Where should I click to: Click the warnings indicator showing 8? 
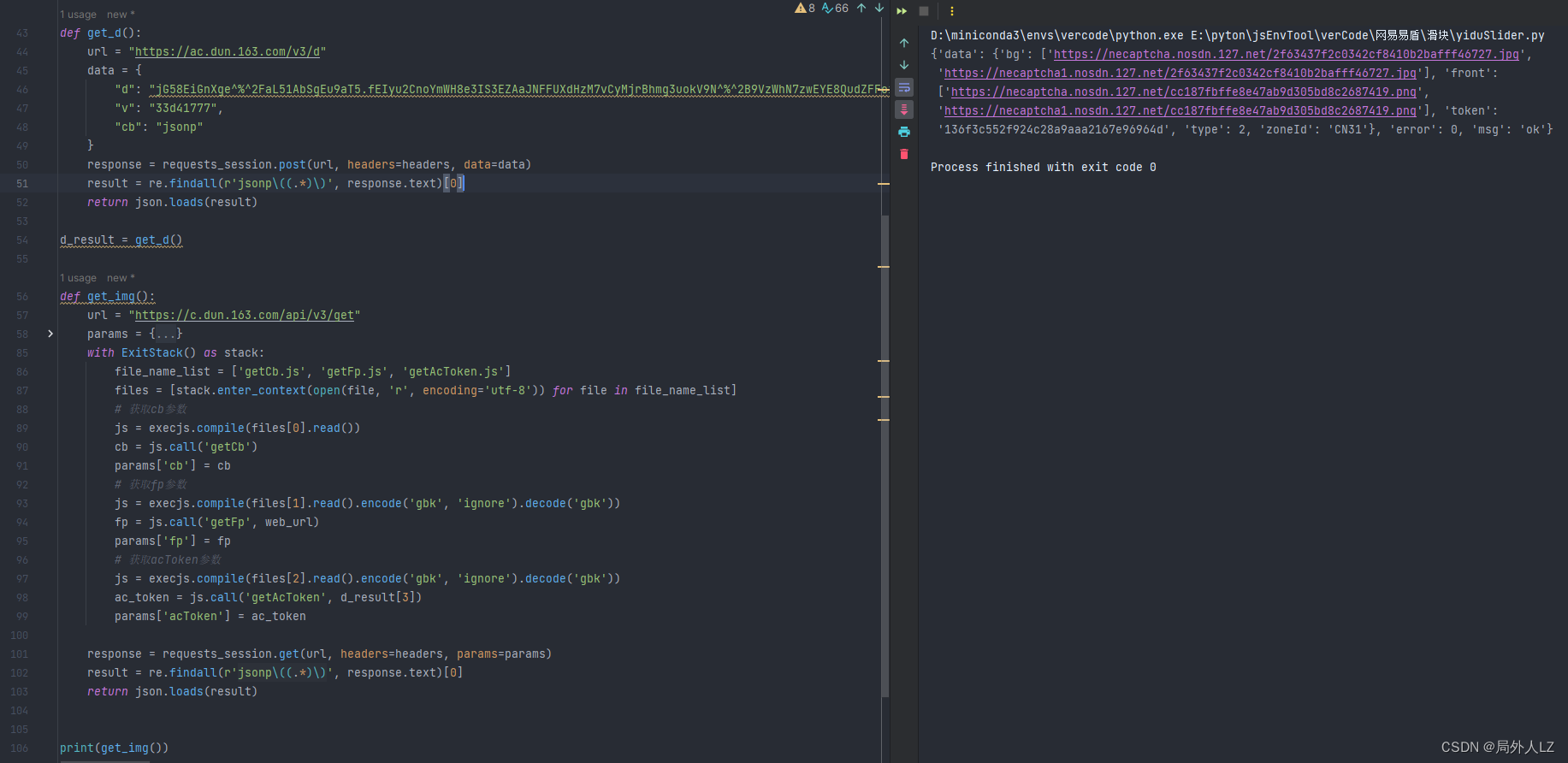point(805,9)
